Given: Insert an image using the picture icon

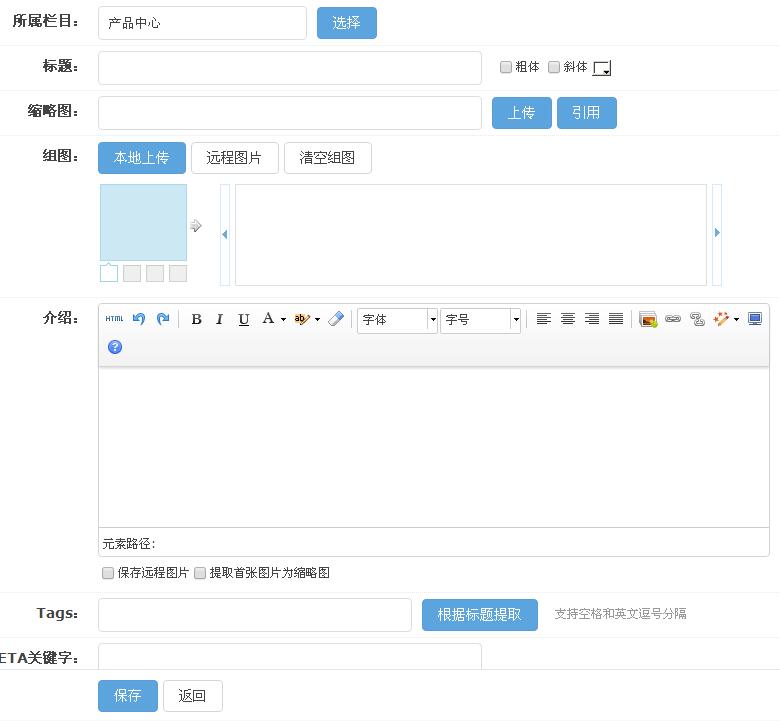Looking at the screenshot, I should click(x=648, y=319).
